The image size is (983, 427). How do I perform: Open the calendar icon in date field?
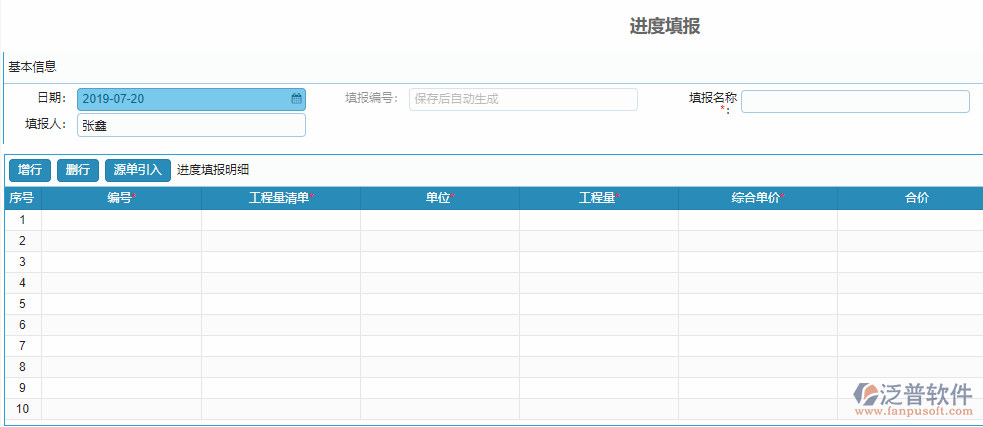click(x=296, y=99)
